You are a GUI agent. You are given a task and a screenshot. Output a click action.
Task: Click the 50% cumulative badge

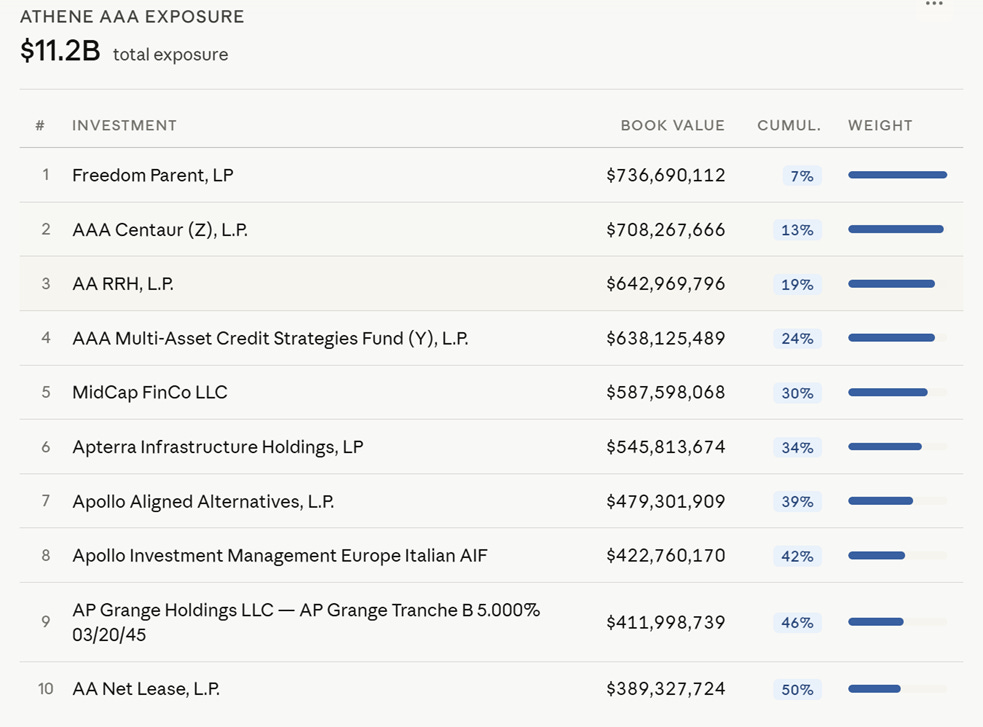click(x=797, y=689)
